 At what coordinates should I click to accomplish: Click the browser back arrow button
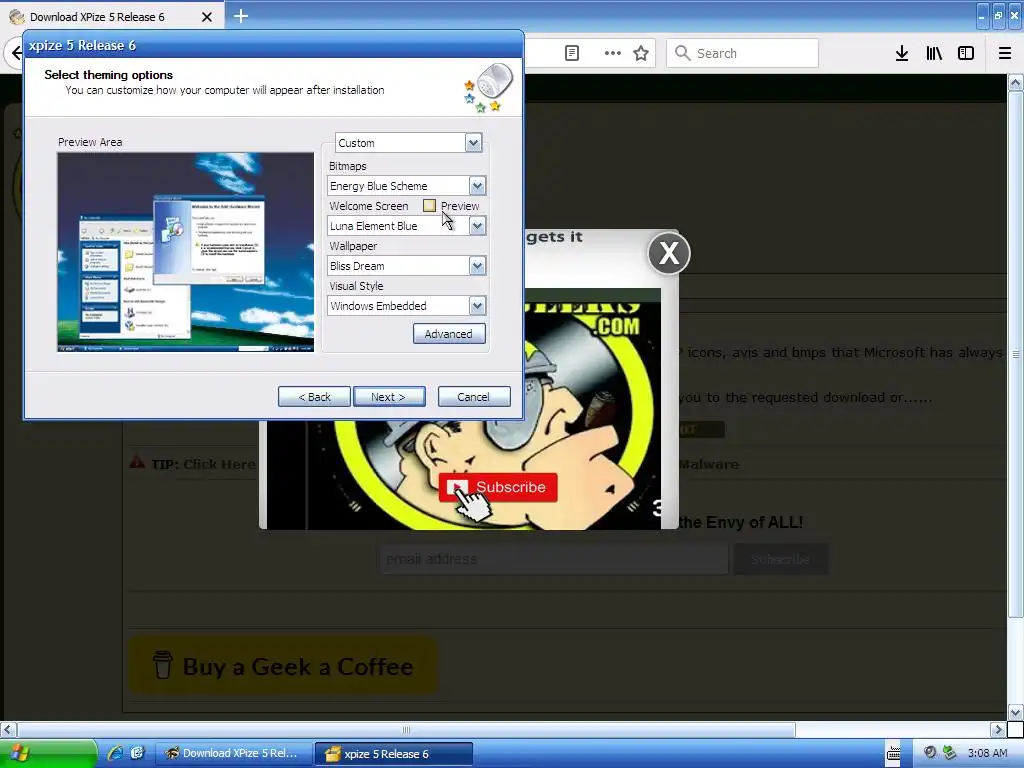[16, 53]
